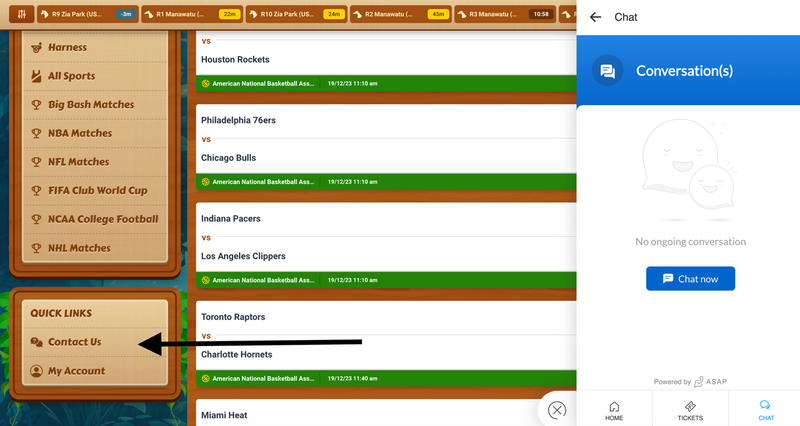Image resolution: width=800 pixels, height=426 pixels.
Task: Click trophy icon beside FIFA Club World Cup
Action: coord(36,190)
